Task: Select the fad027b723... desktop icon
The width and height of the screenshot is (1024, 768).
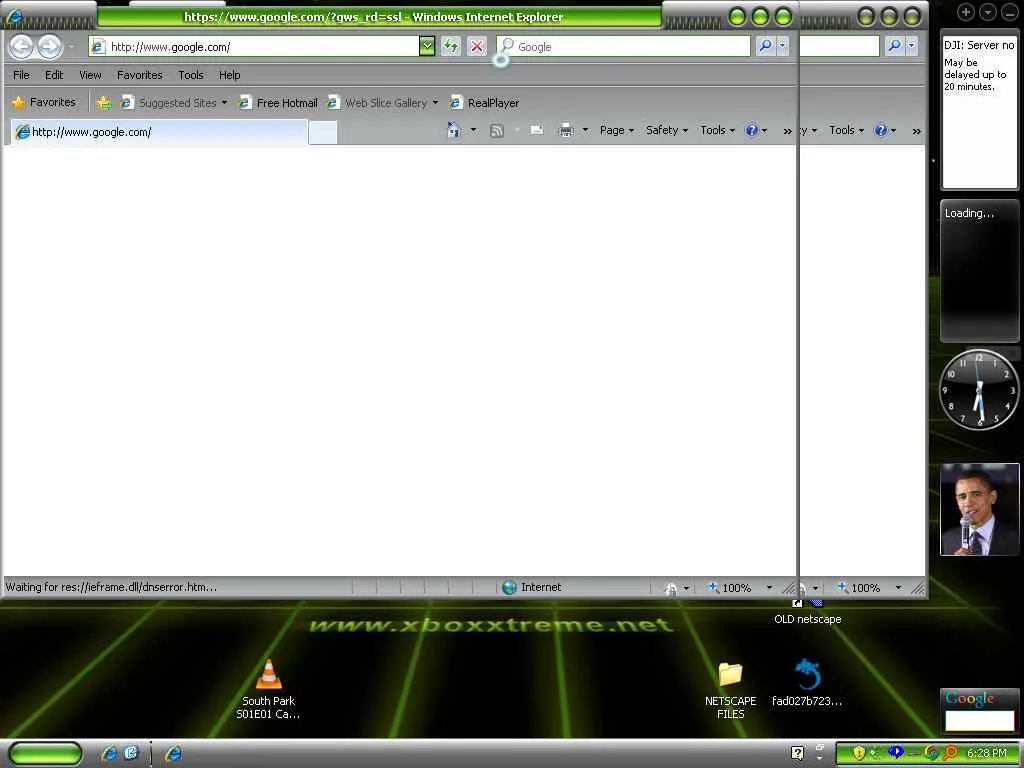Action: coord(807,683)
